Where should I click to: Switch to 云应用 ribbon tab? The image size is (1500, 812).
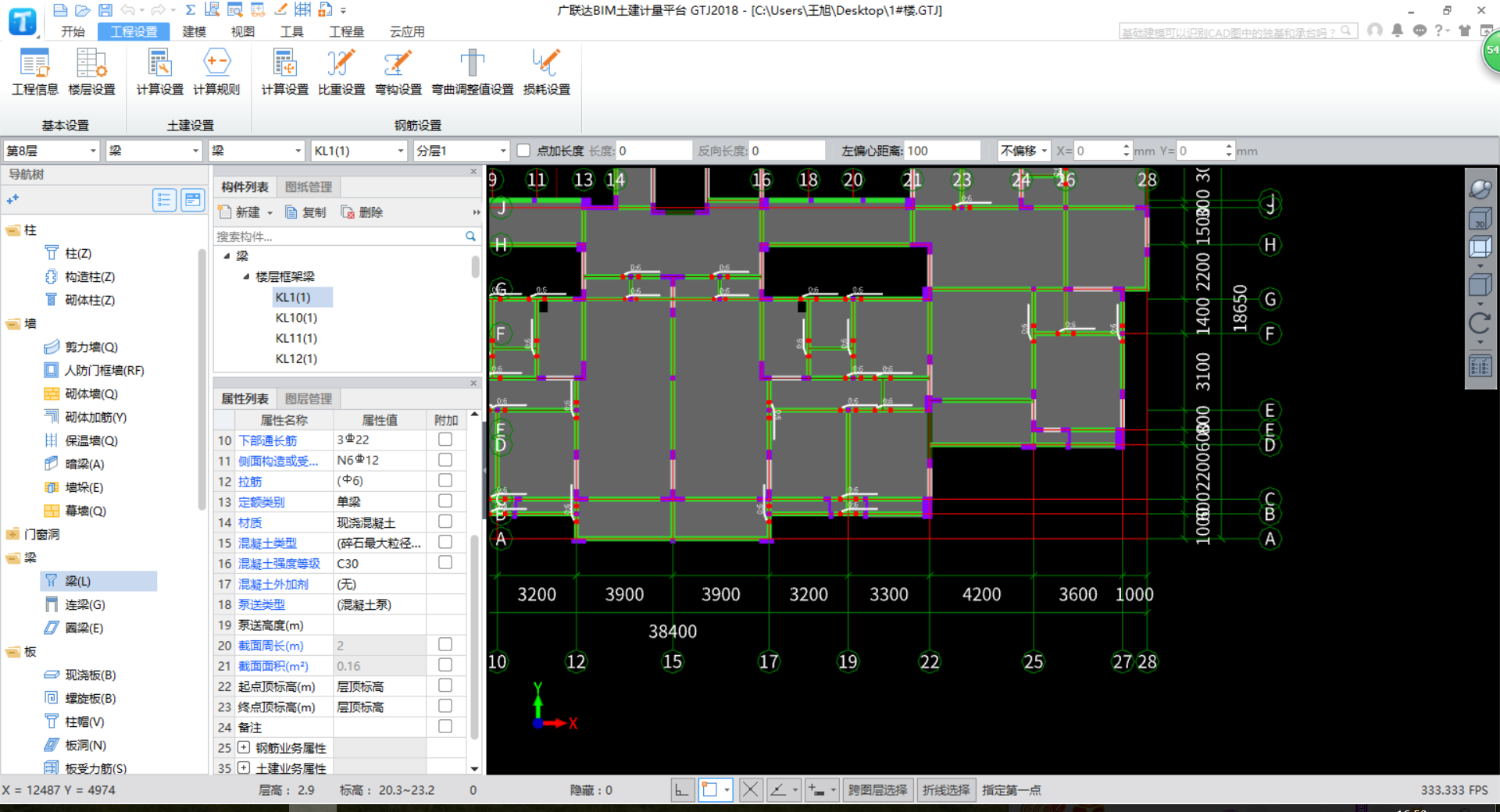(407, 31)
